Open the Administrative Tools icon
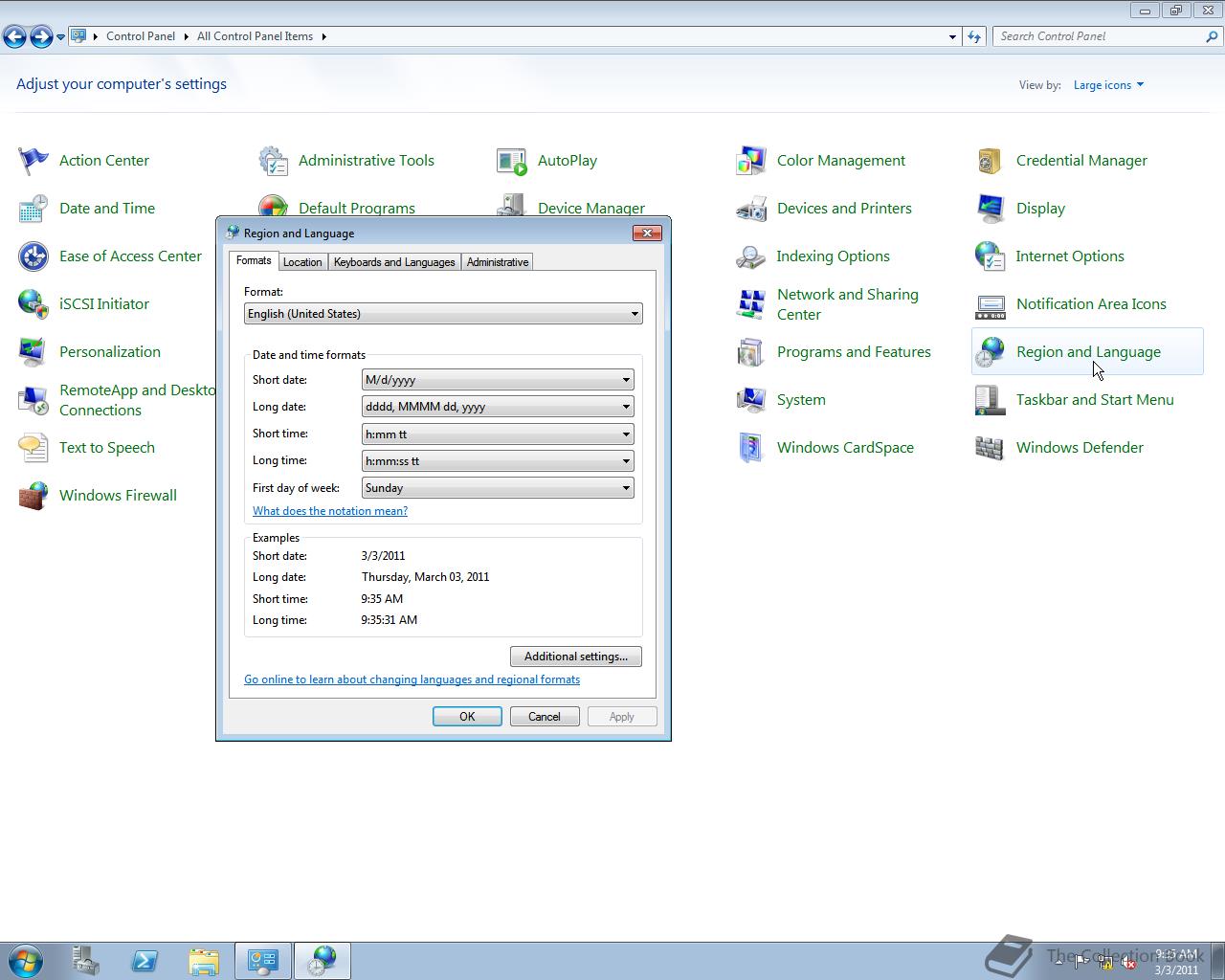Screen dimensions: 1225x980 (273, 161)
